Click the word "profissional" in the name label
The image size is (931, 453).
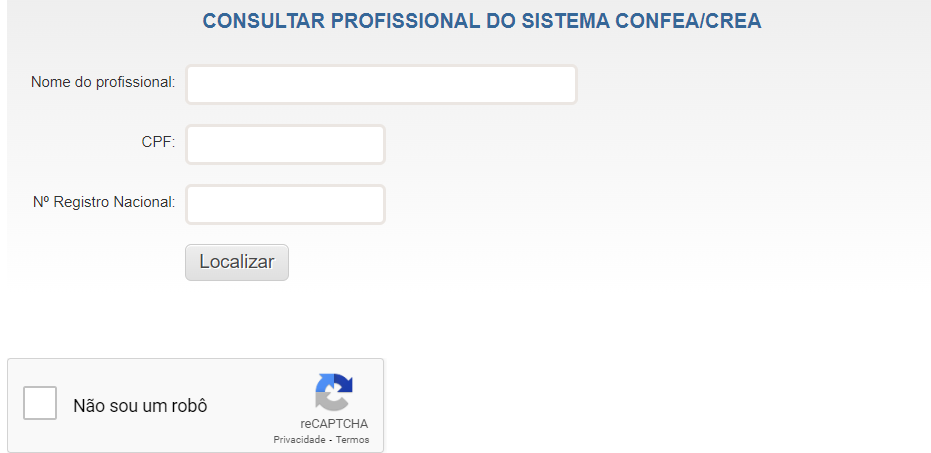click(x=134, y=82)
